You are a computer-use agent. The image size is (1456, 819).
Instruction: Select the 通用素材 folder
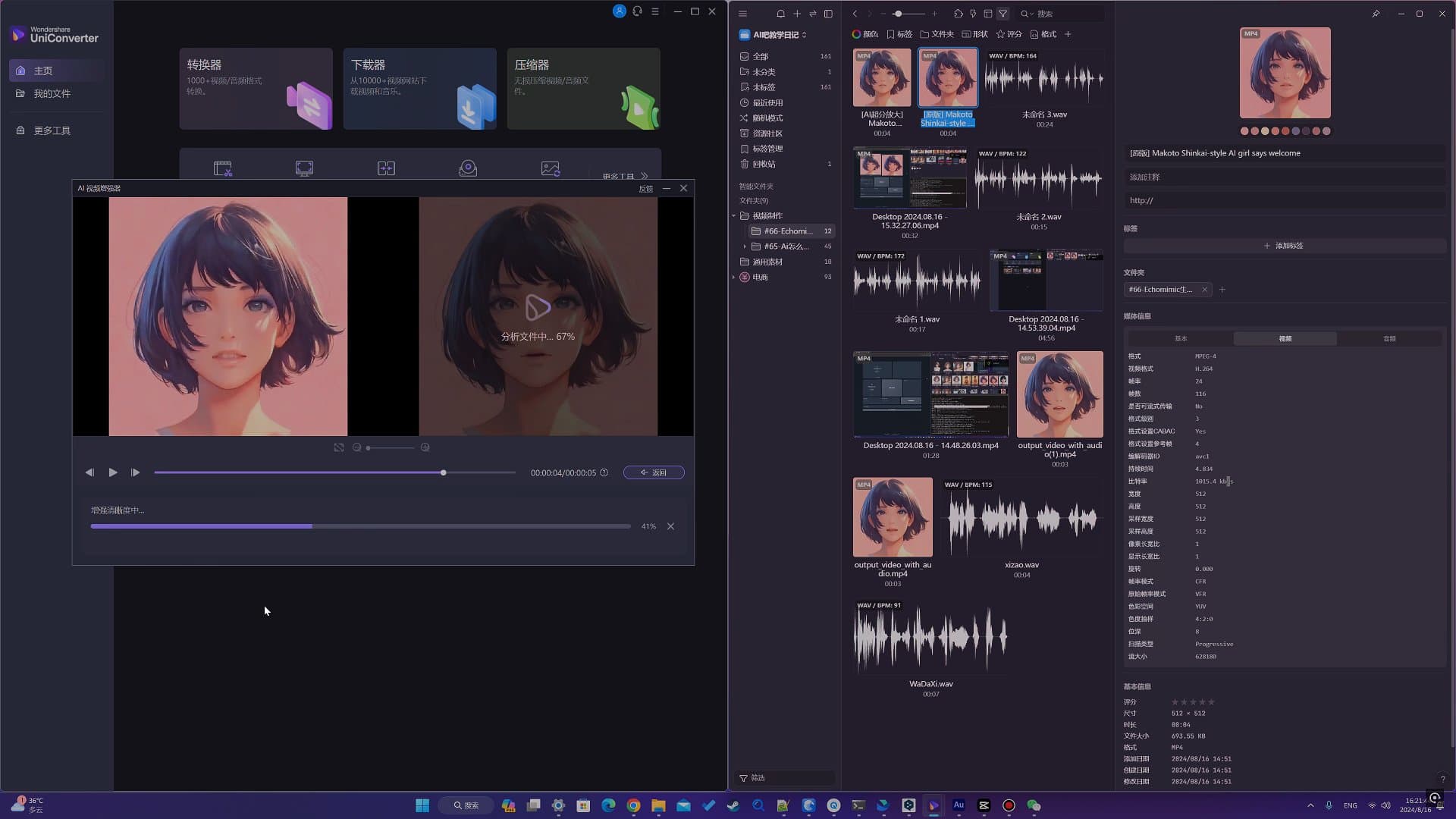pyautogui.click(x=786, y=262)
